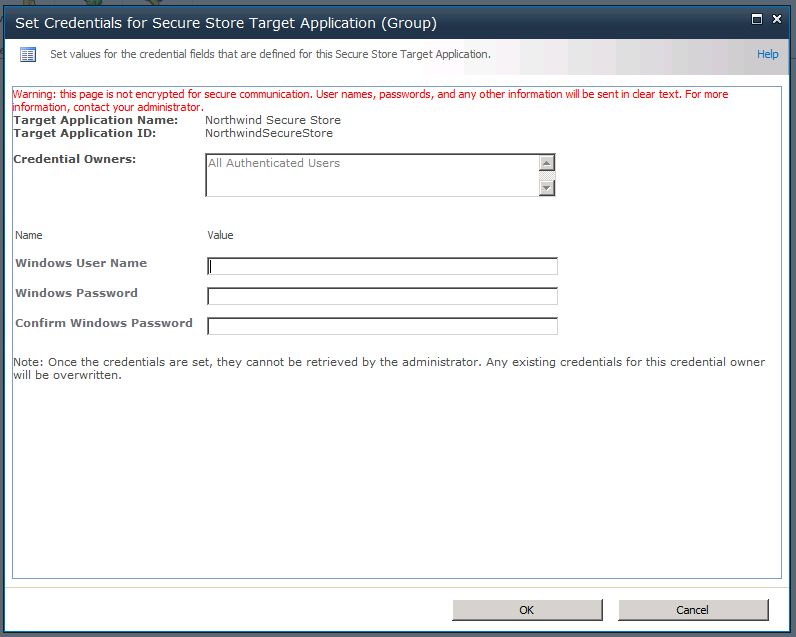796x637 pixels.
Task: Close the Set Credentials dialog
Action: pos(777,19)
